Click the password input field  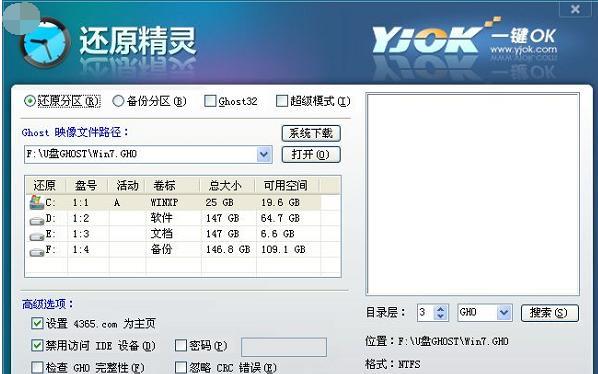(284, 347)
